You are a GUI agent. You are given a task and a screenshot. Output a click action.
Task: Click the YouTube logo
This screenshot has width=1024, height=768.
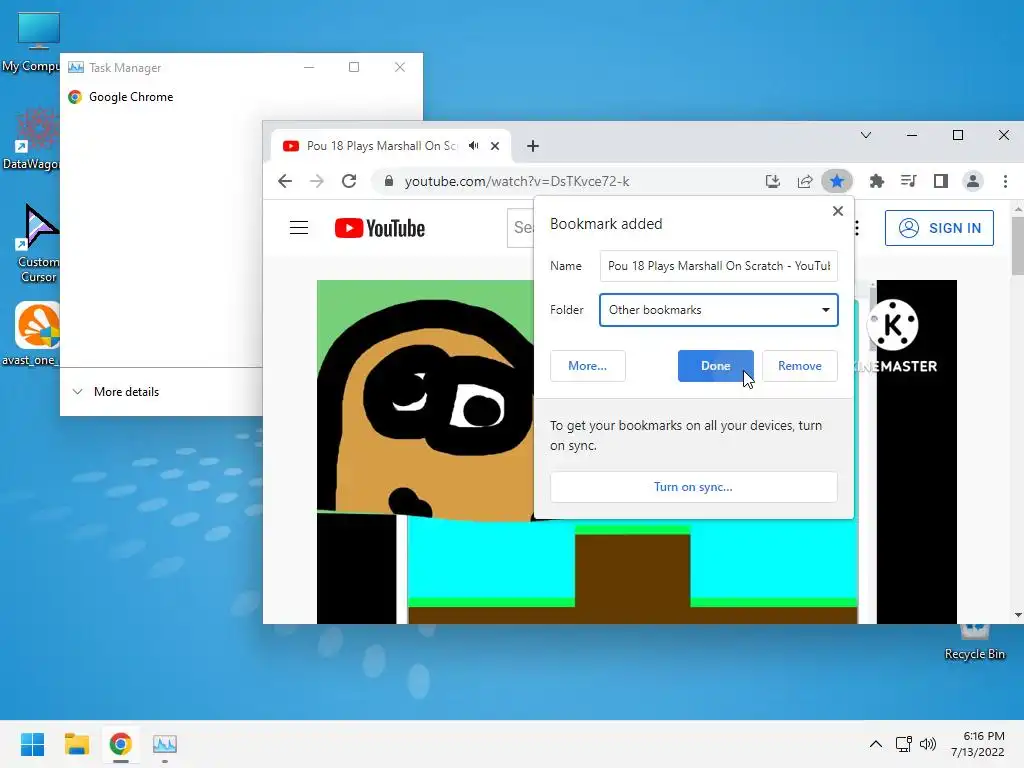pos(379,228)
